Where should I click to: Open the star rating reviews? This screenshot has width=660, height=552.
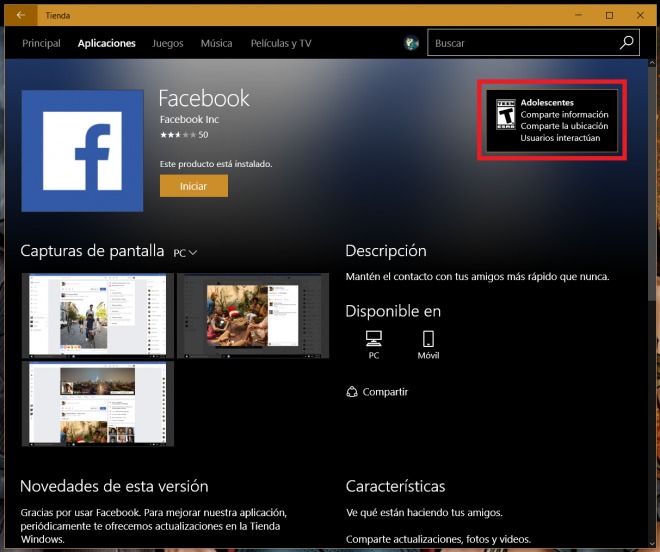tap(184, 135)
